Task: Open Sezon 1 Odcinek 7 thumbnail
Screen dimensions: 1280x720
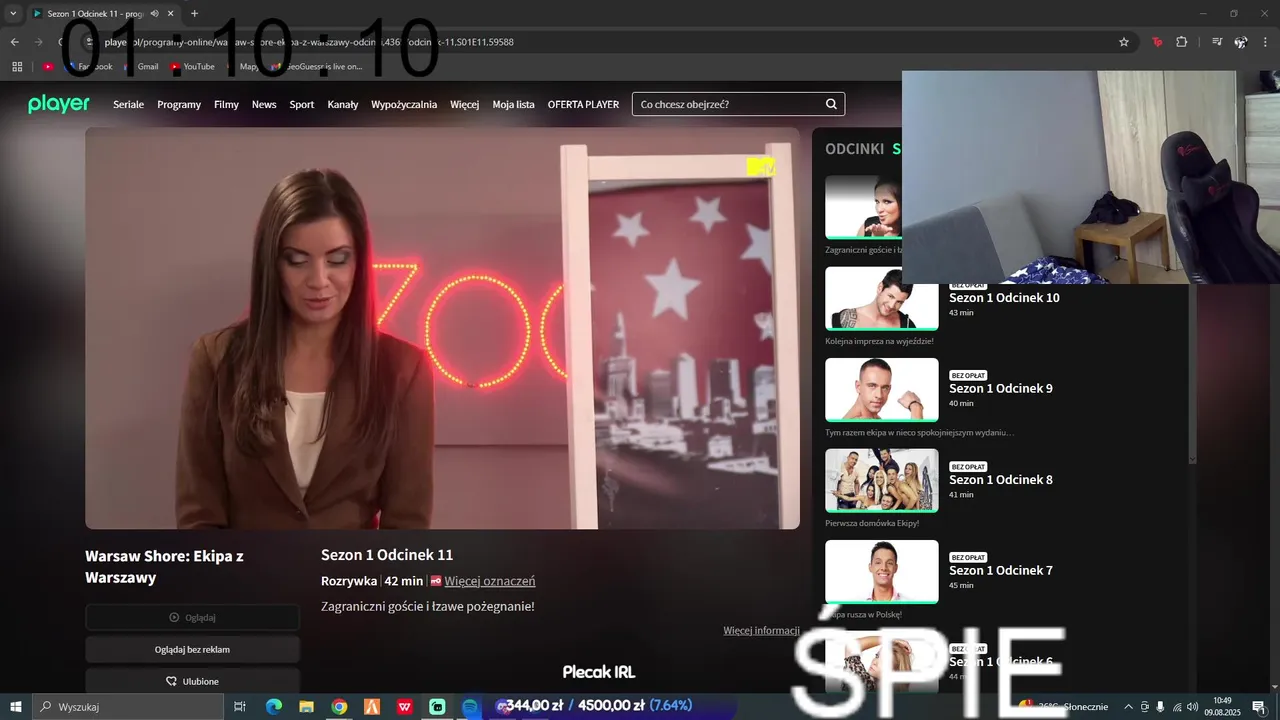Action: click(882, 571)
